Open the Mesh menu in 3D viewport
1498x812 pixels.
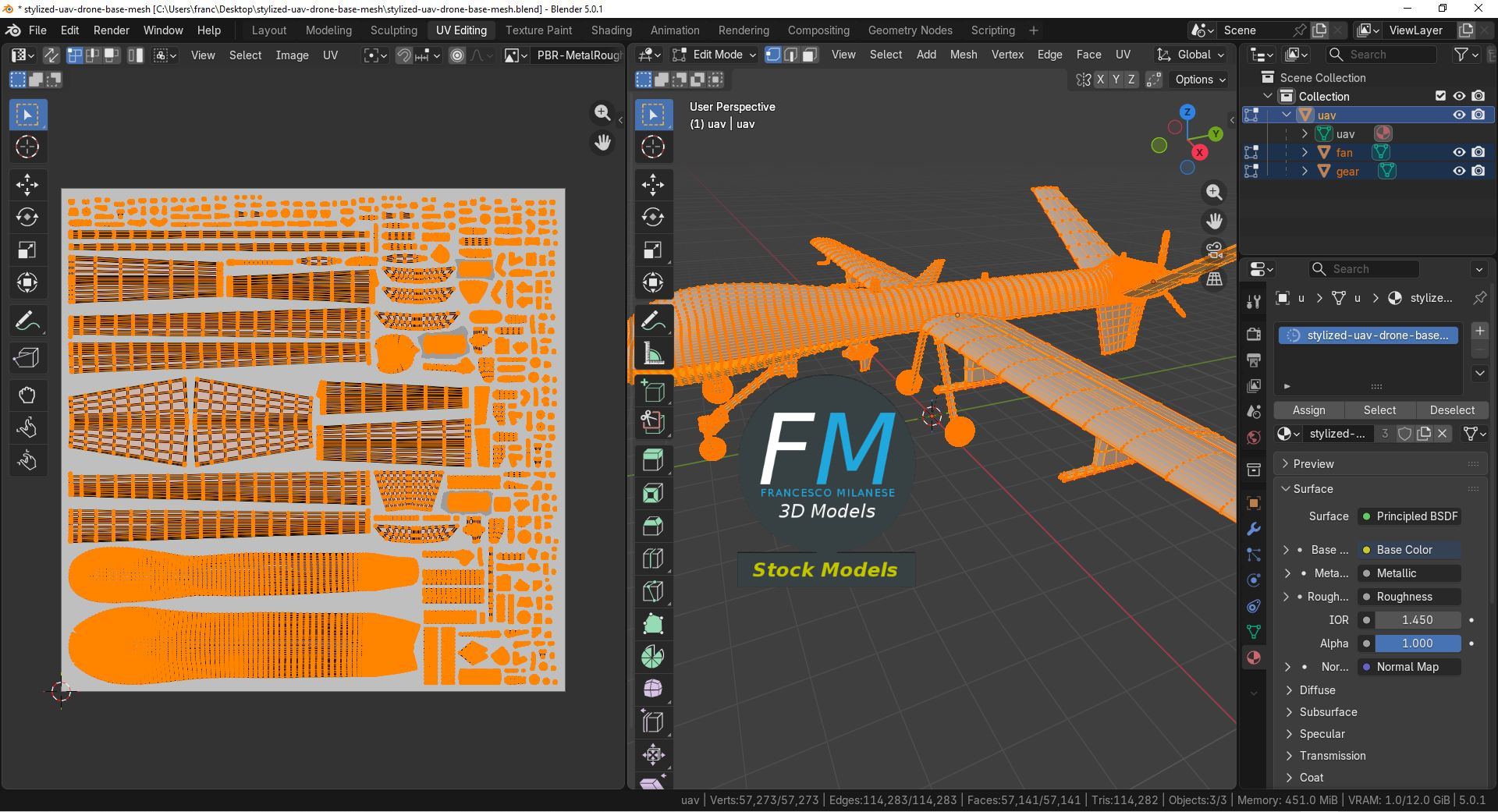964,55
